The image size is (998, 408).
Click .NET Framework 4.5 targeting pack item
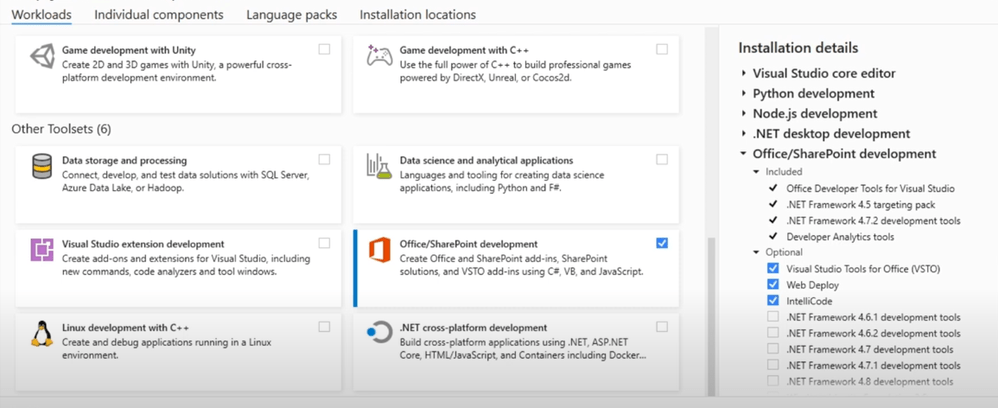tap(861, 204)
